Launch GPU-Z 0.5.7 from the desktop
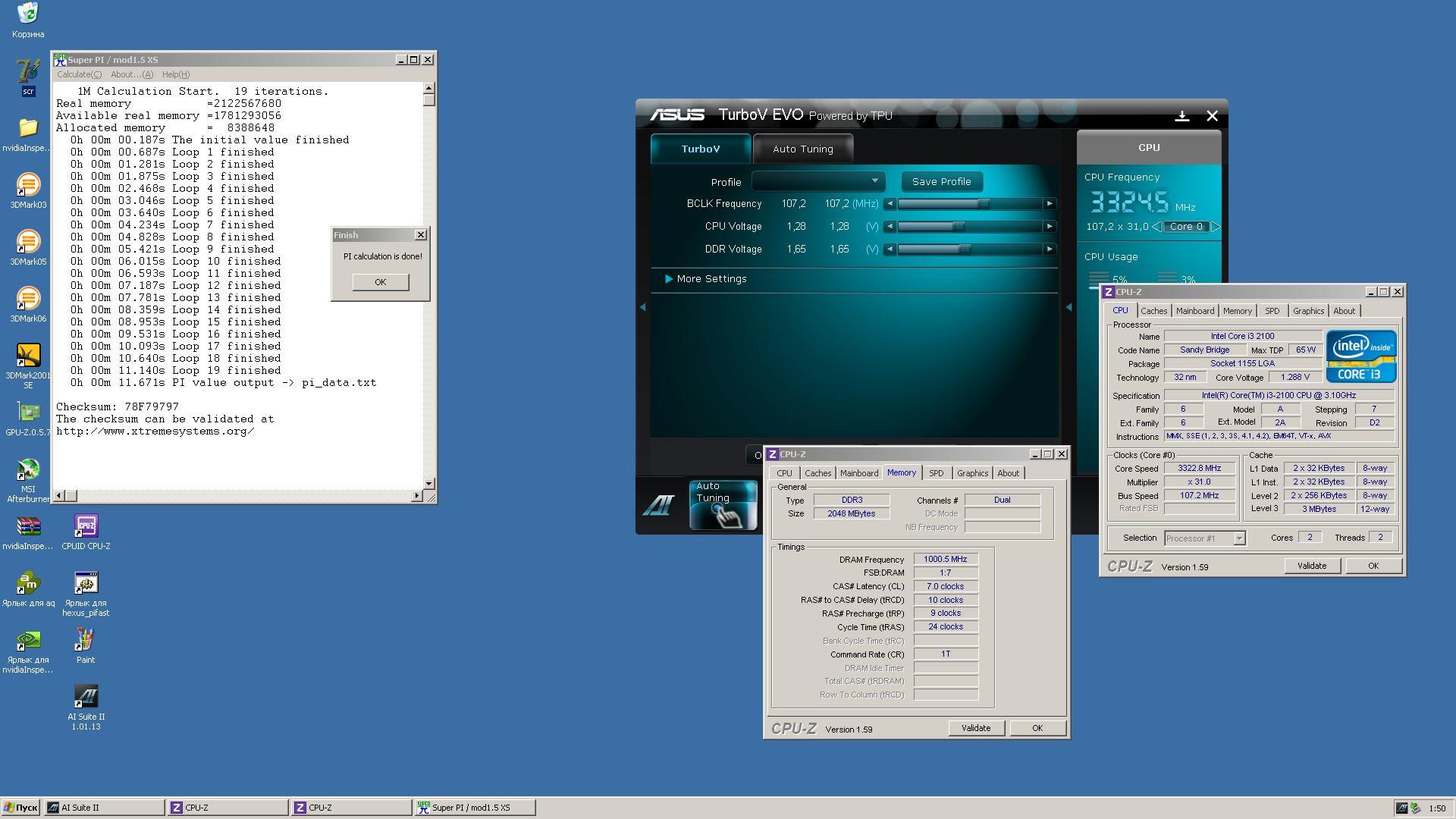The width and height of the screenshot is (1456, 819). point(28,413)
